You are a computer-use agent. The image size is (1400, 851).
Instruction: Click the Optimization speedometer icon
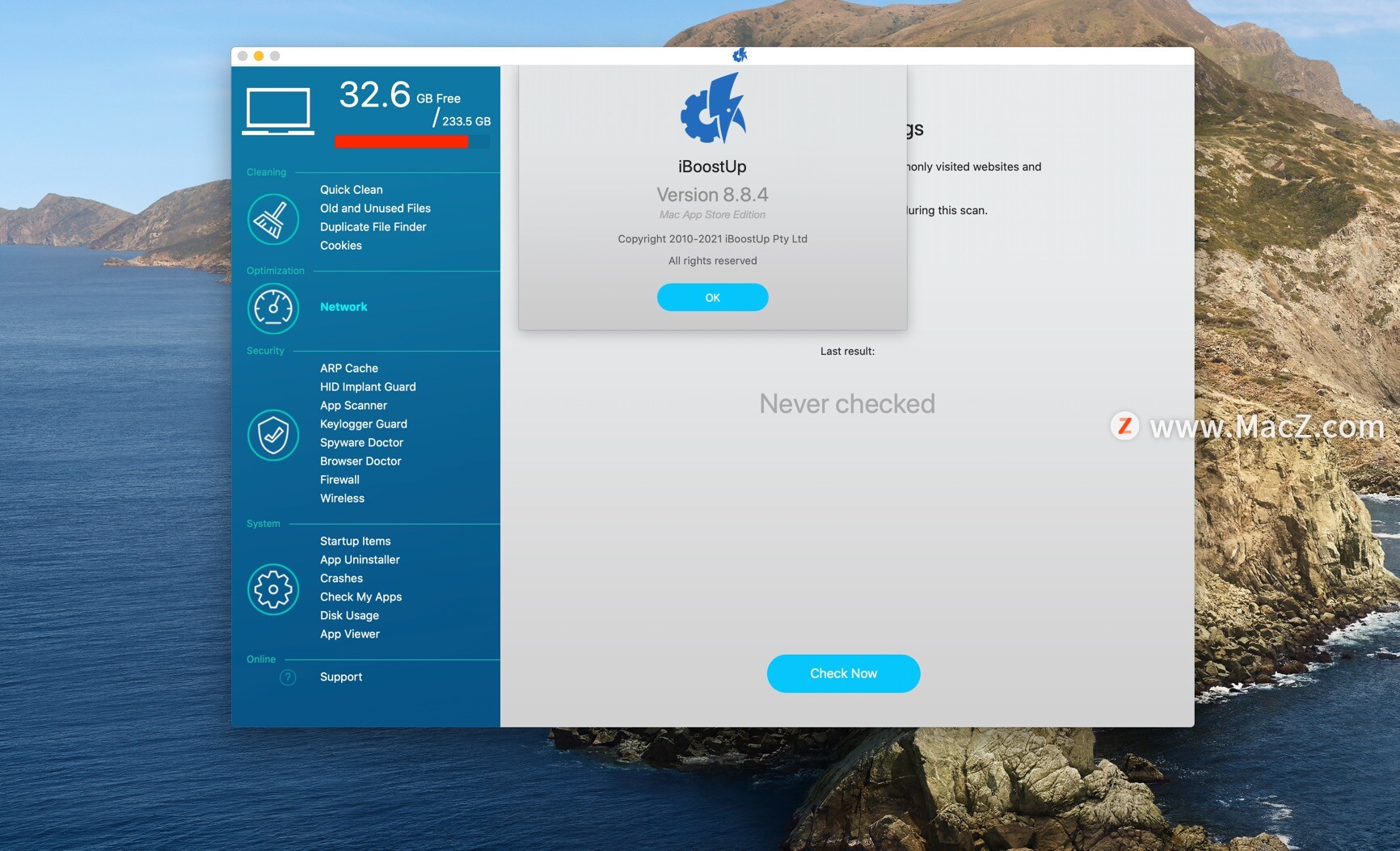click(273, 308)
